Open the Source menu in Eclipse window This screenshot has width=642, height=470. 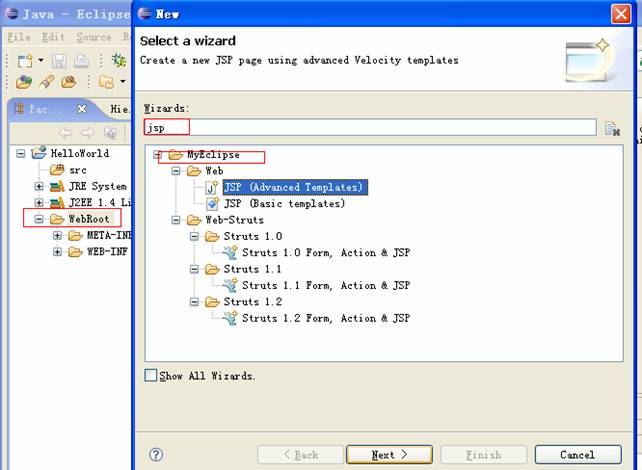pyautogui.click(x=93, y=37)
